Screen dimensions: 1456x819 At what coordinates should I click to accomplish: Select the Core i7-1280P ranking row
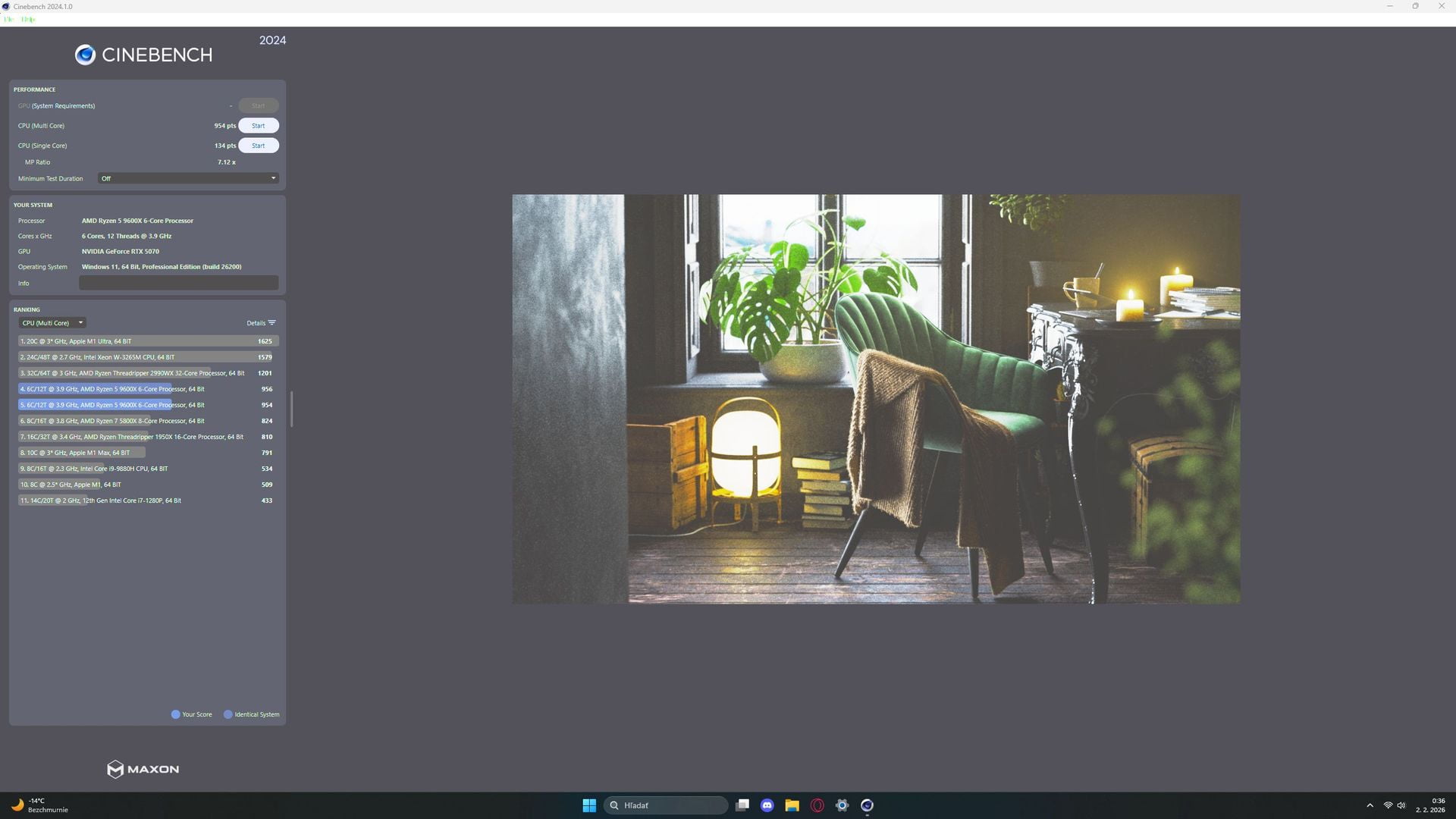point(148,500)
